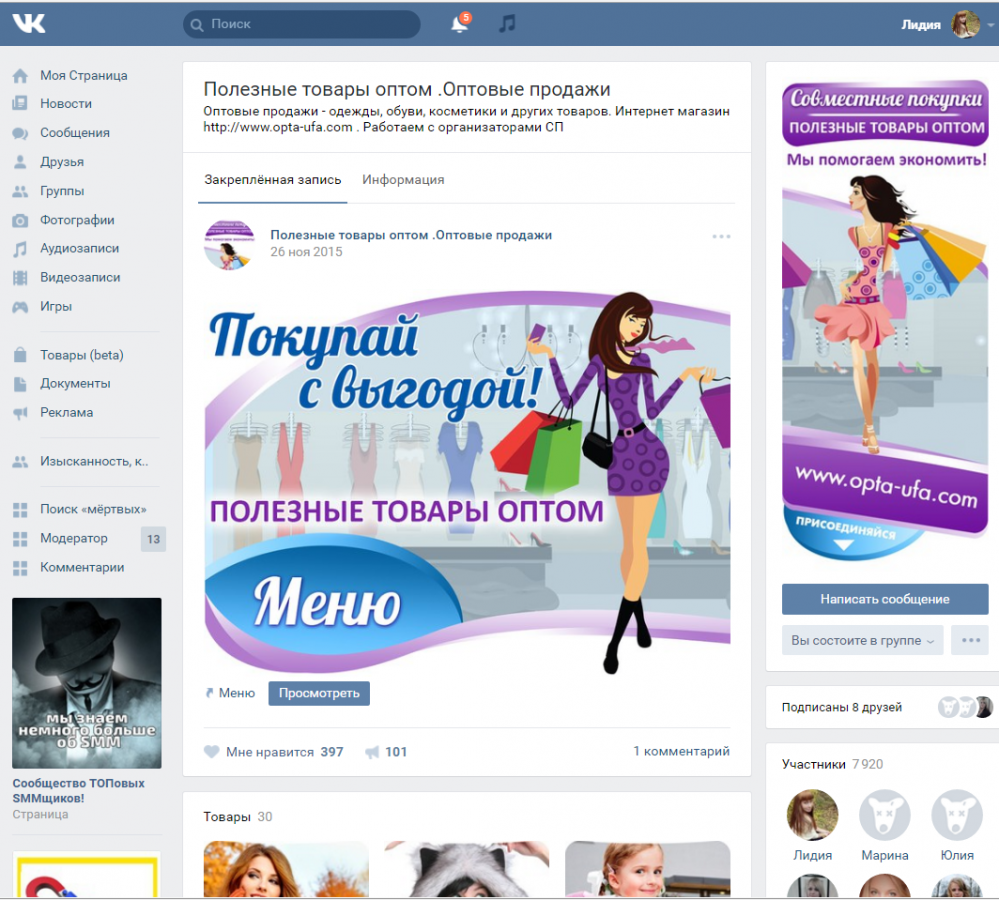Switch to the Закреплённая запись tab
999x900 pixels.
pyautogui.click(x=273, y=180)
